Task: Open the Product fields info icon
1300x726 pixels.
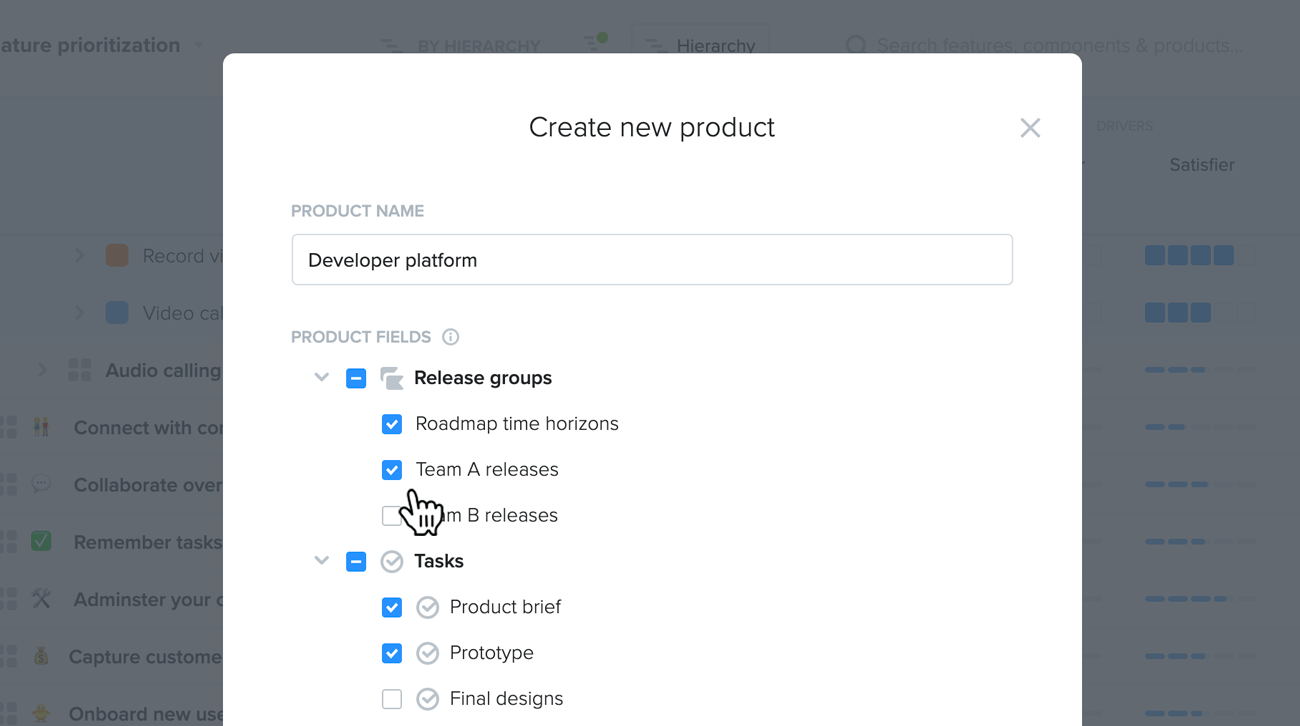Action: [451, 337]
